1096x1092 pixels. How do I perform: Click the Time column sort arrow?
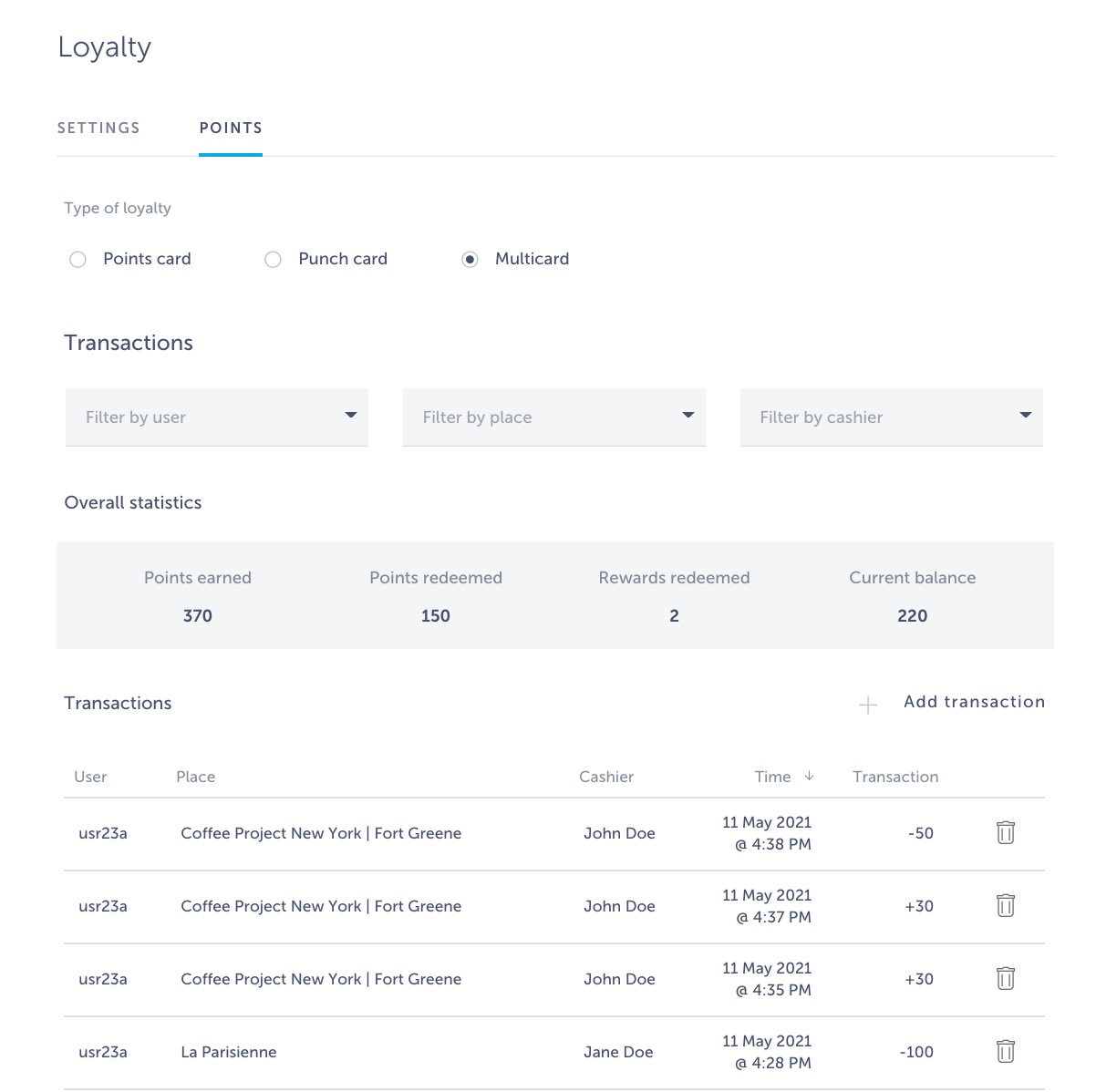pos(809,776)
